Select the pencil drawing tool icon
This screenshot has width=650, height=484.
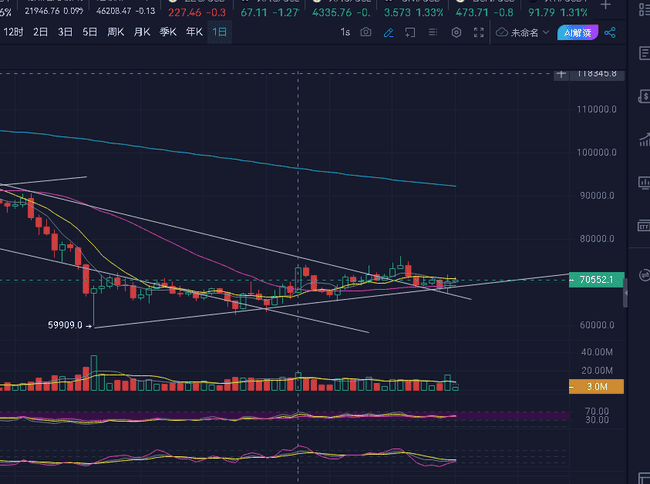[389, 33]
